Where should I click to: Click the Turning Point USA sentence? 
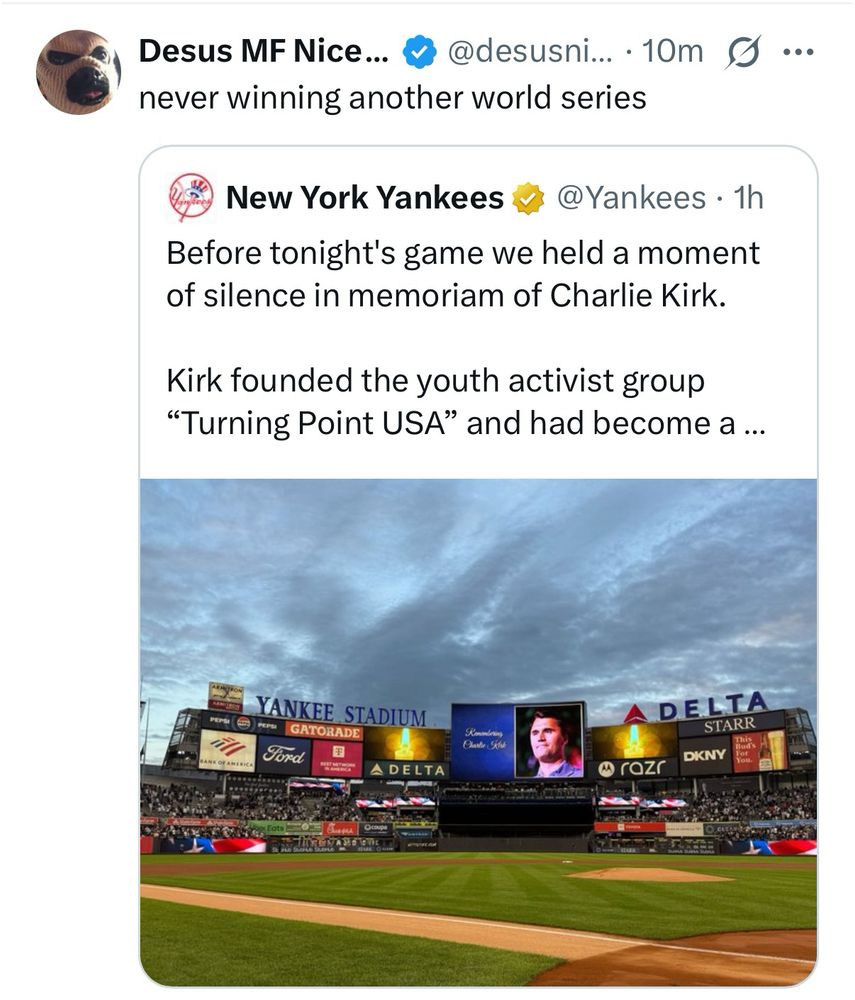[x=466, y=402]
